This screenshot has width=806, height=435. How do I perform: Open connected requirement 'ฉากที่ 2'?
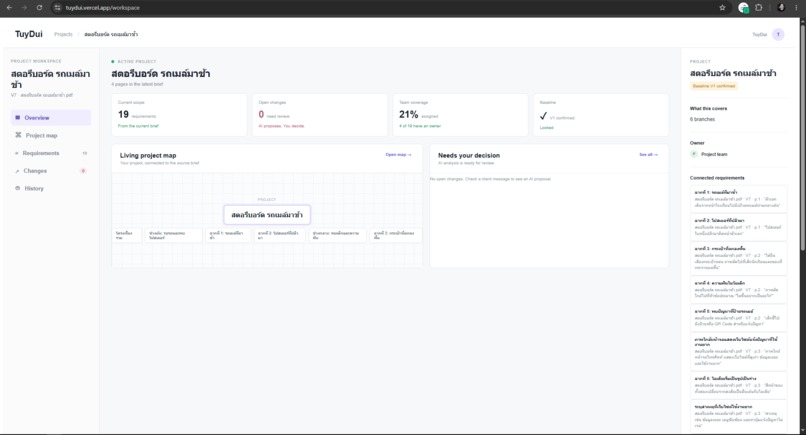coord(738,227)
